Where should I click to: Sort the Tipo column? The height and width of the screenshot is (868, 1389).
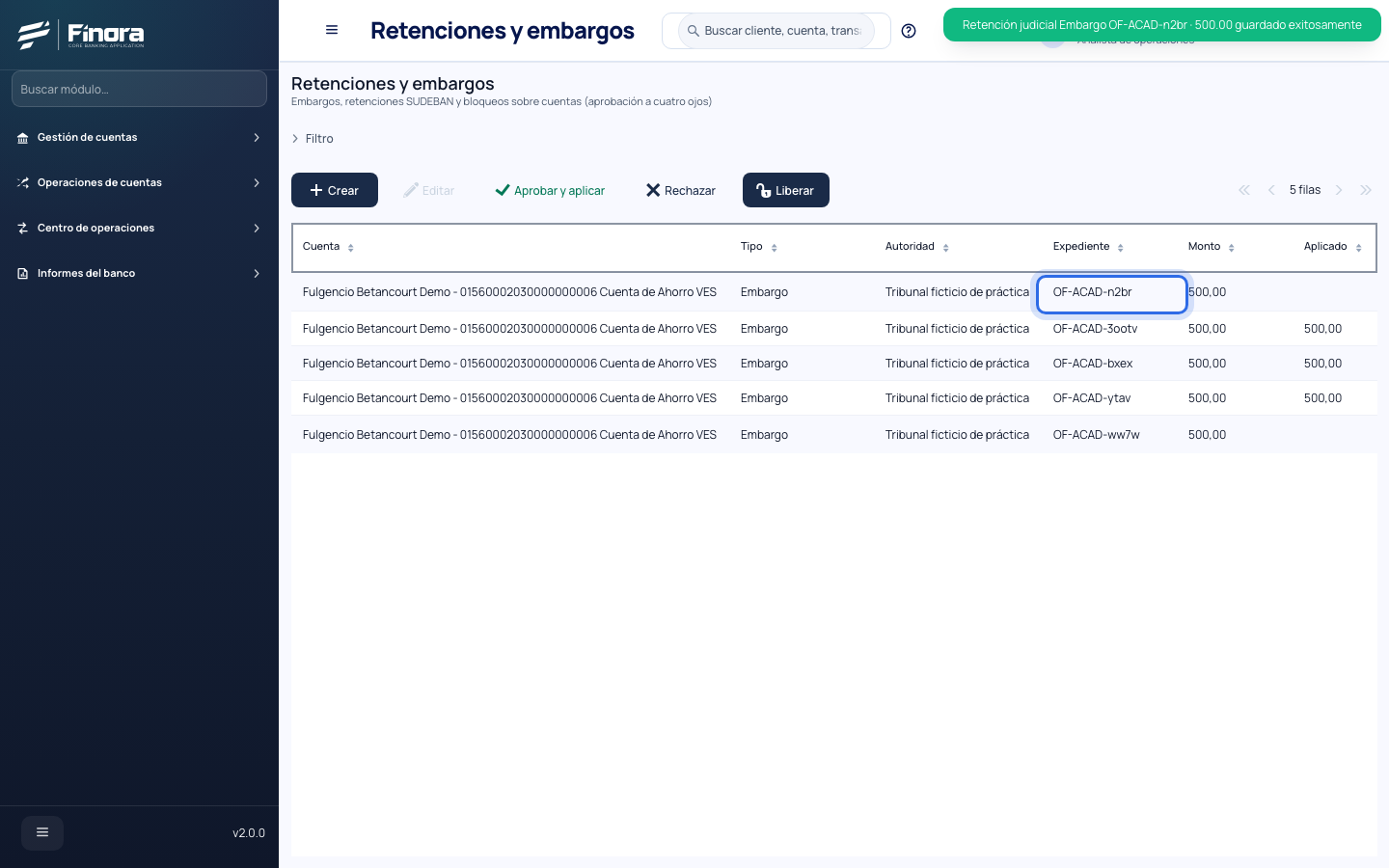[775, 248]
